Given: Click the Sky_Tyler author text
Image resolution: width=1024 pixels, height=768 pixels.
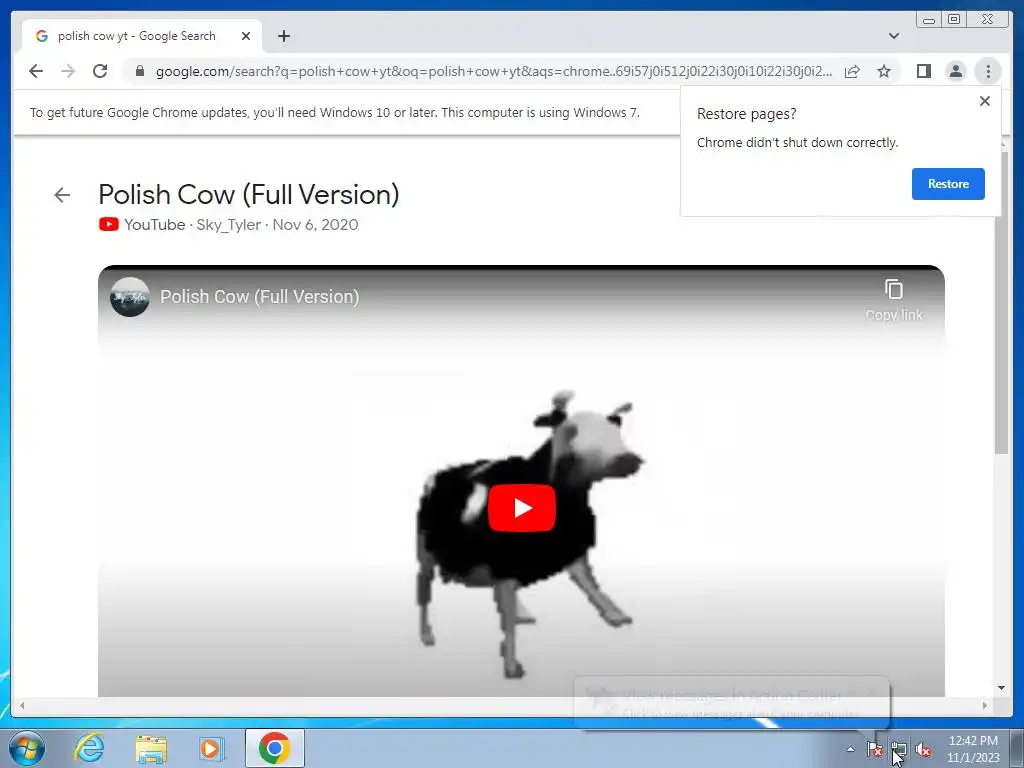Looking at the screenshot, I should pos(229,225).
